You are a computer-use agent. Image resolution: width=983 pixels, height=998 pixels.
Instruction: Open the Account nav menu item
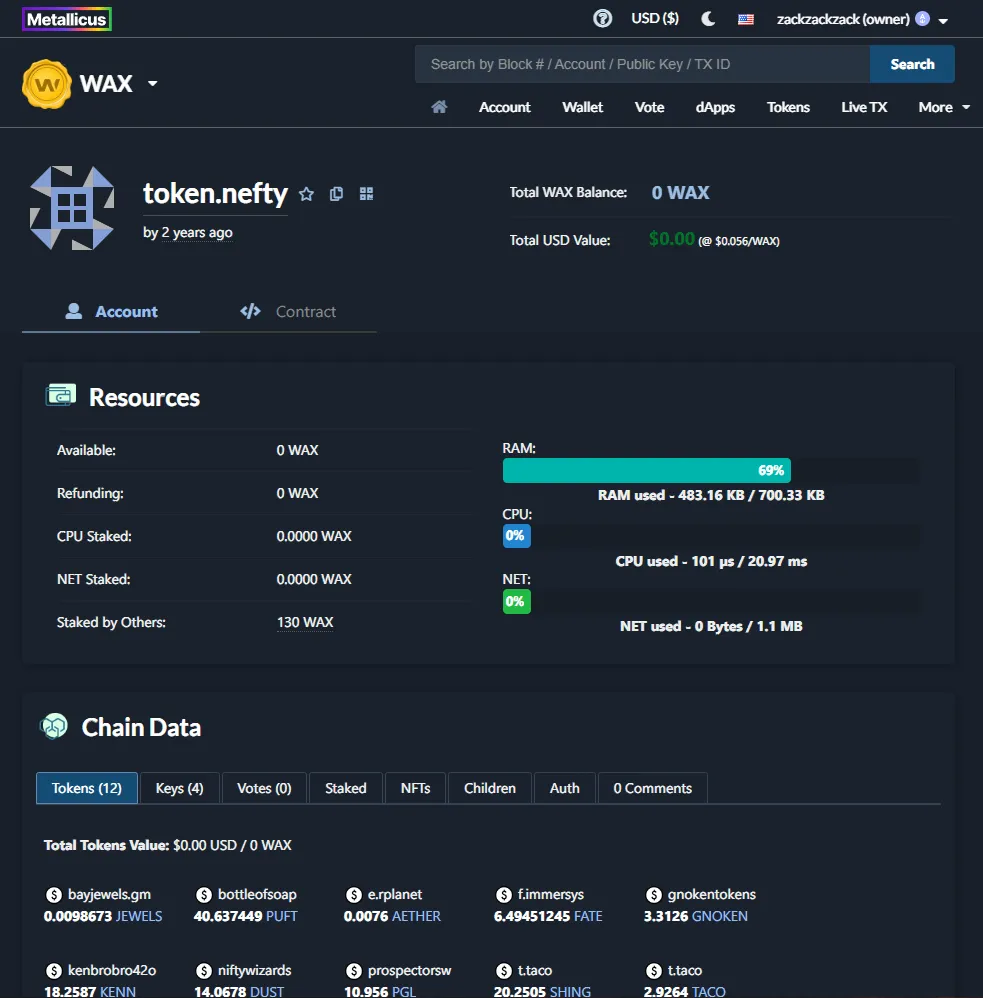(504, 107)
